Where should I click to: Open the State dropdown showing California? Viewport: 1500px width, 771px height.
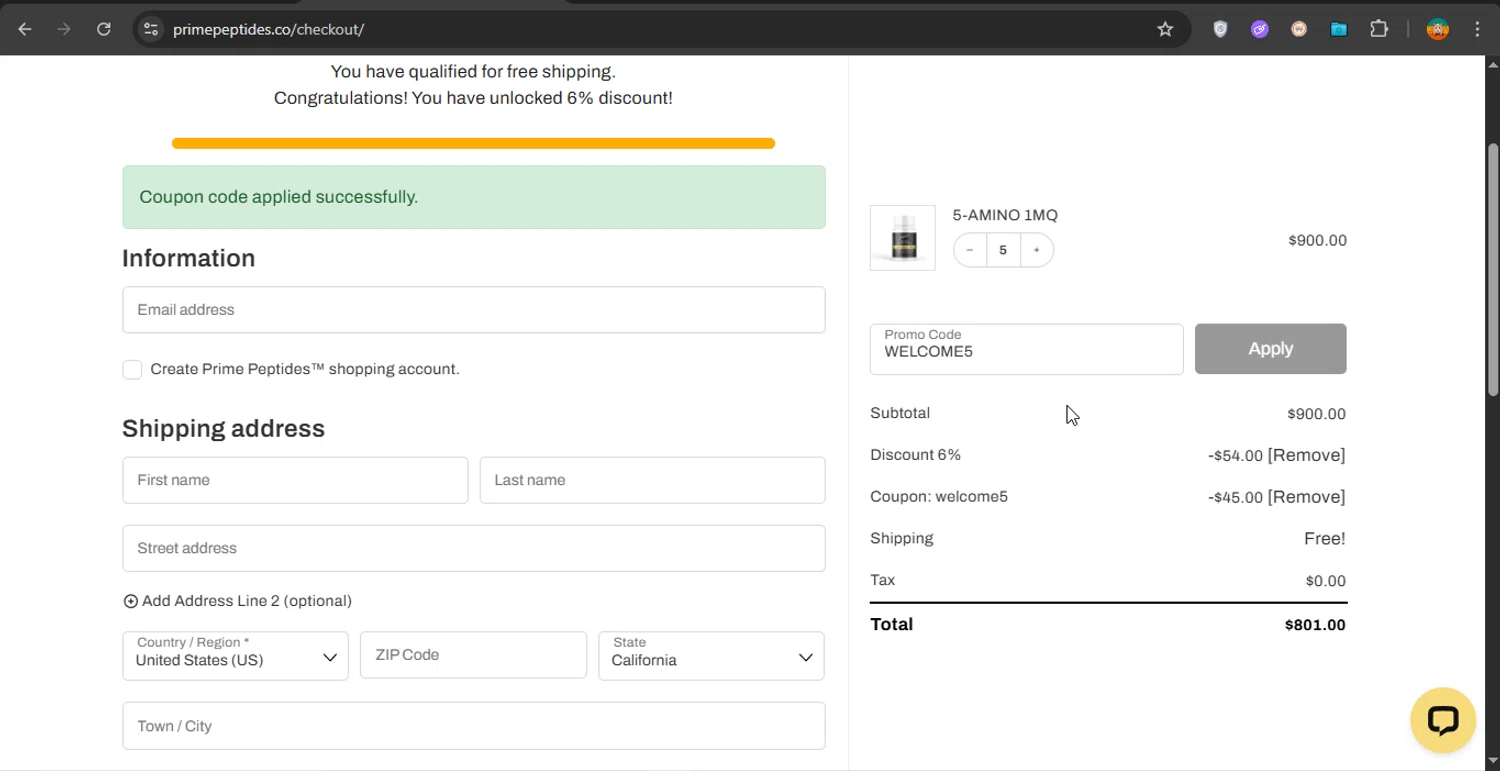pyautogui.click(x=711, y=656)
